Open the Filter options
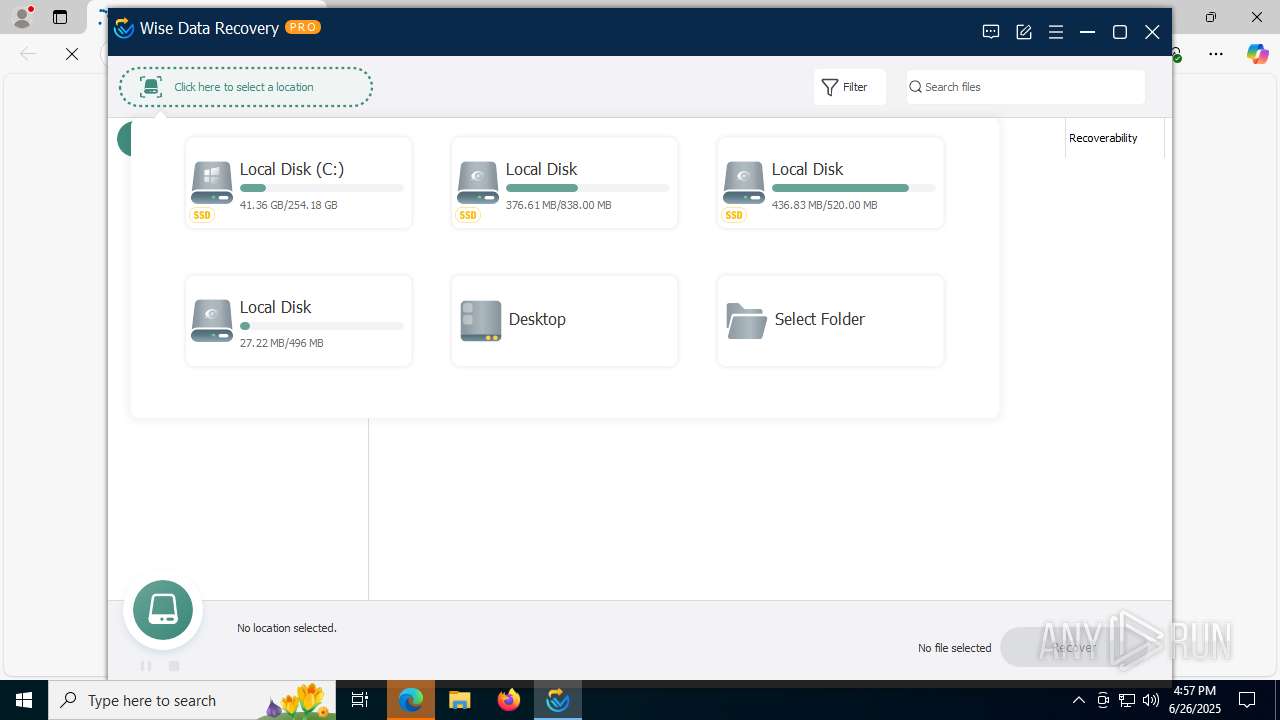The height and width of the screenshot is (720, 1280). pyautogui.click(x=849, y=87)
